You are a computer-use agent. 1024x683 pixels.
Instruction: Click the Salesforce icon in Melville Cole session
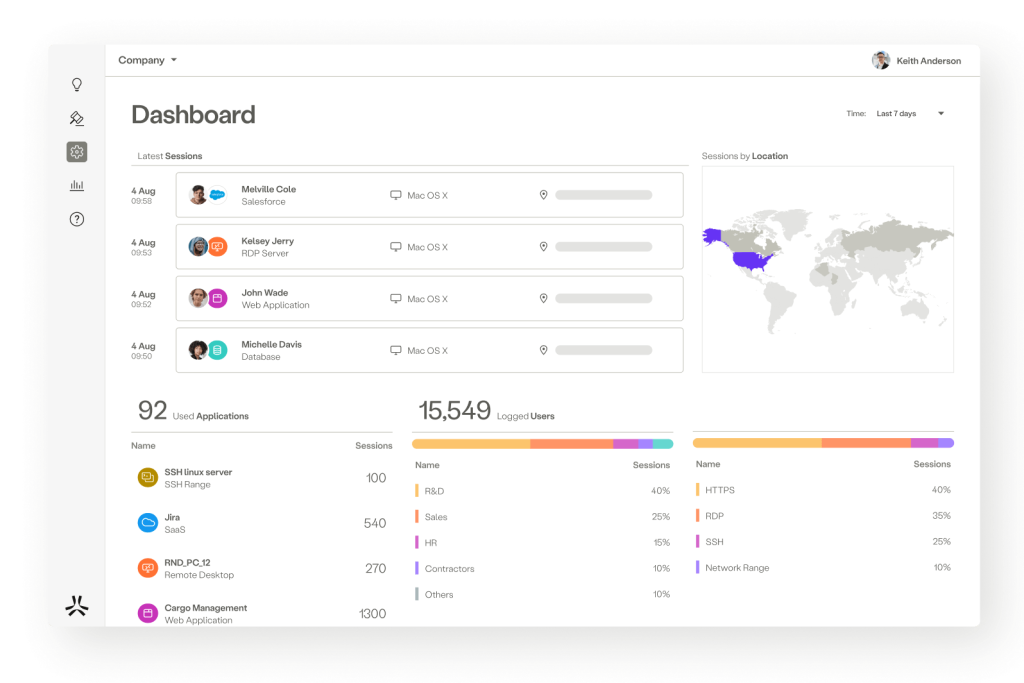[218, 195]
